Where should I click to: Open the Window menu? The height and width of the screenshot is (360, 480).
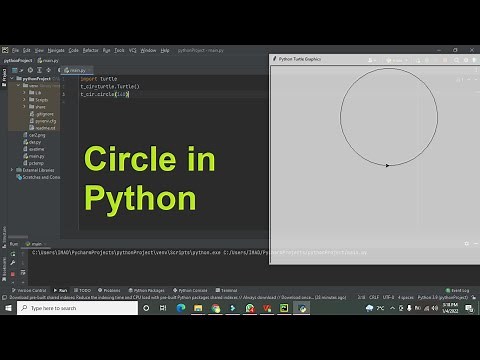148,50
